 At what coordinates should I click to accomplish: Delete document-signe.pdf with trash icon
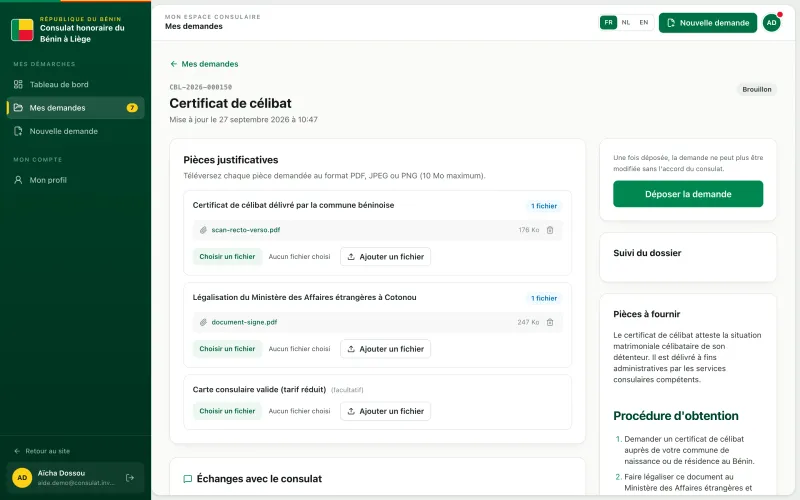tap(550, 322)
